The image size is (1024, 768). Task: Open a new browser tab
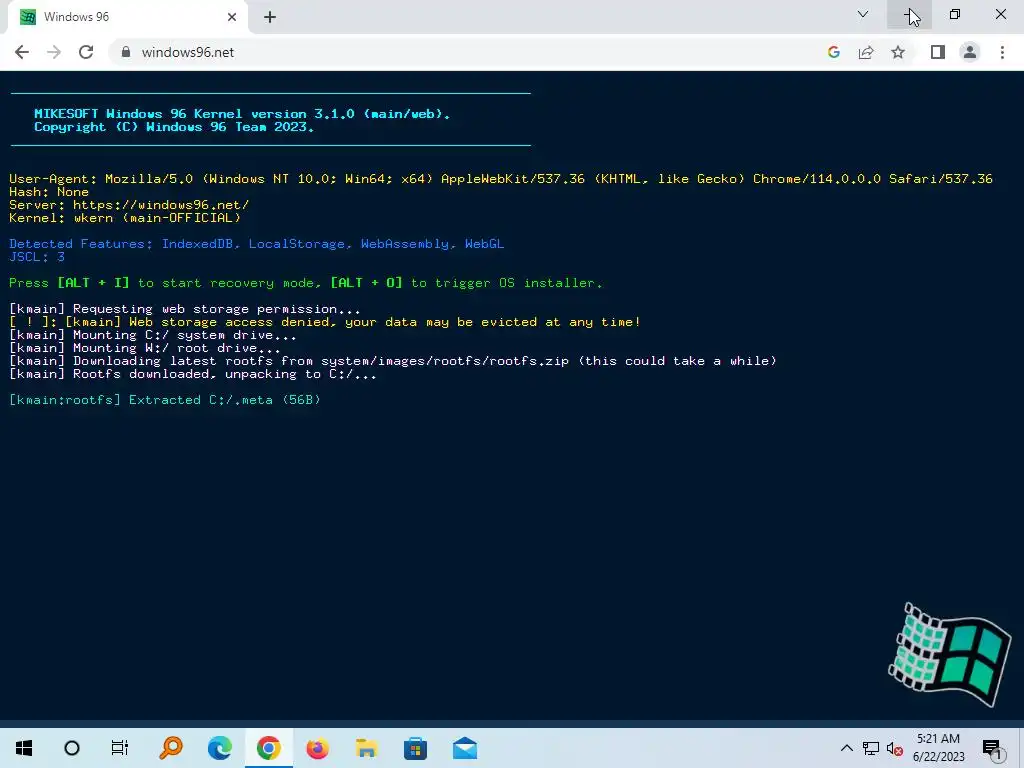click(270, 17)
